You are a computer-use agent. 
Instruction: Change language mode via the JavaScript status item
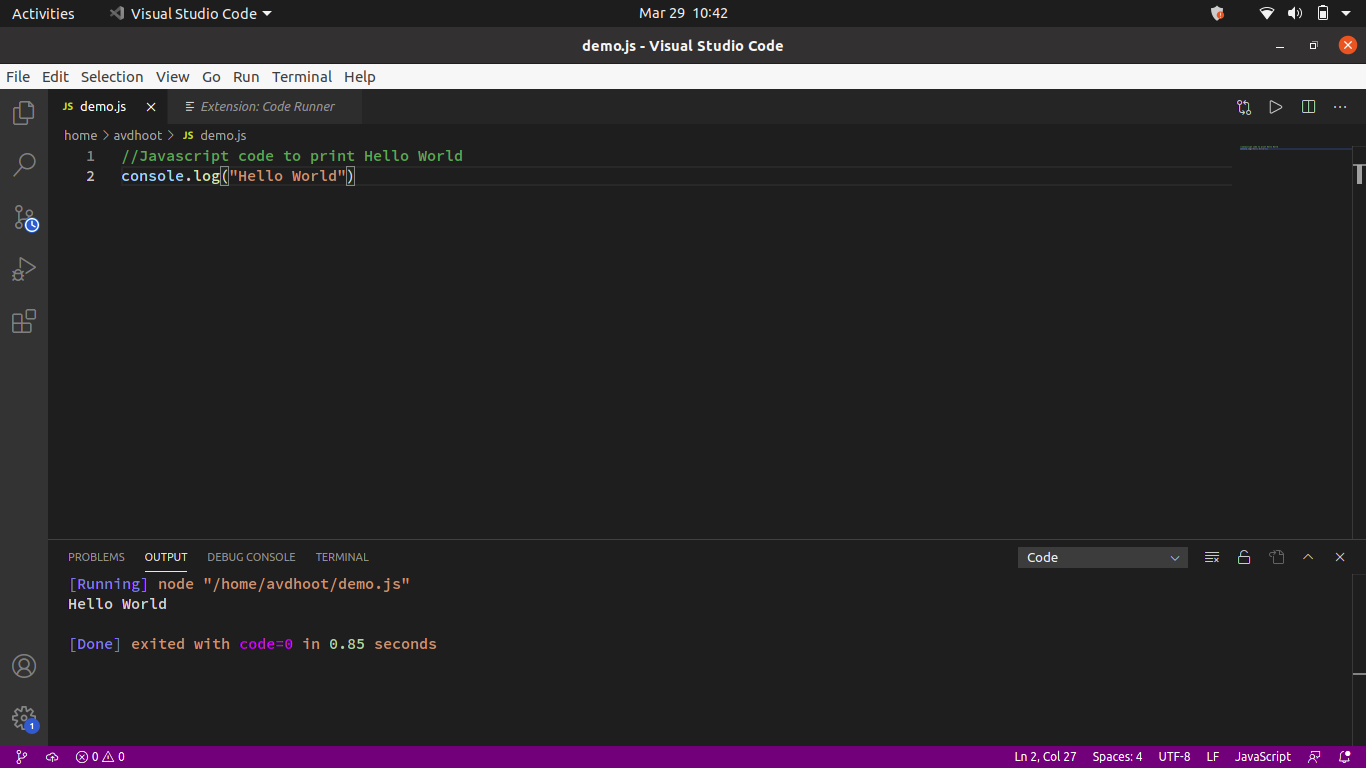pos(1262,756)
